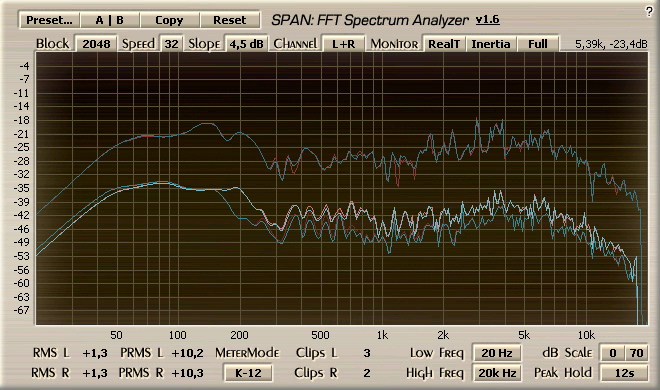Open Speed 32 selector
The height and width of the screenshot is (390, 660).
pyautogui.click(x=171, y=44)
